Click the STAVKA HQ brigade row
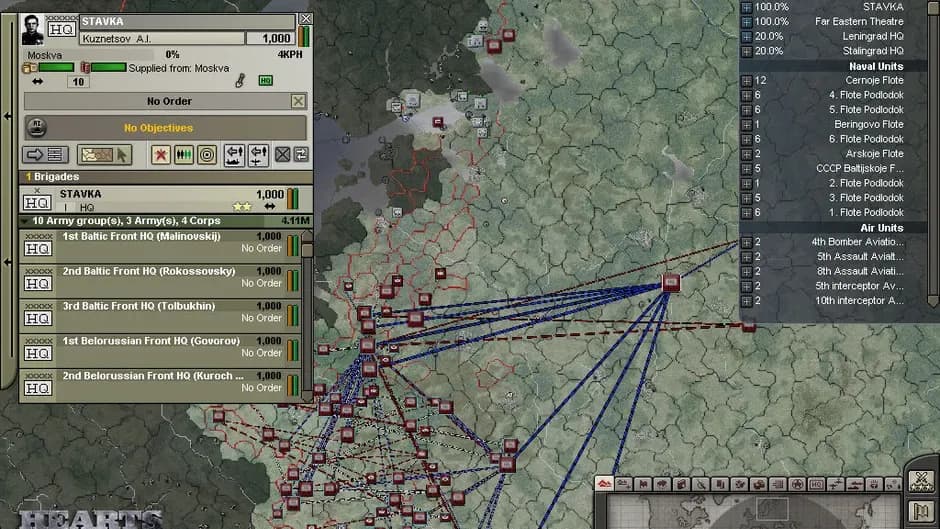Screen dimensions: 940x529 (165, 200)
